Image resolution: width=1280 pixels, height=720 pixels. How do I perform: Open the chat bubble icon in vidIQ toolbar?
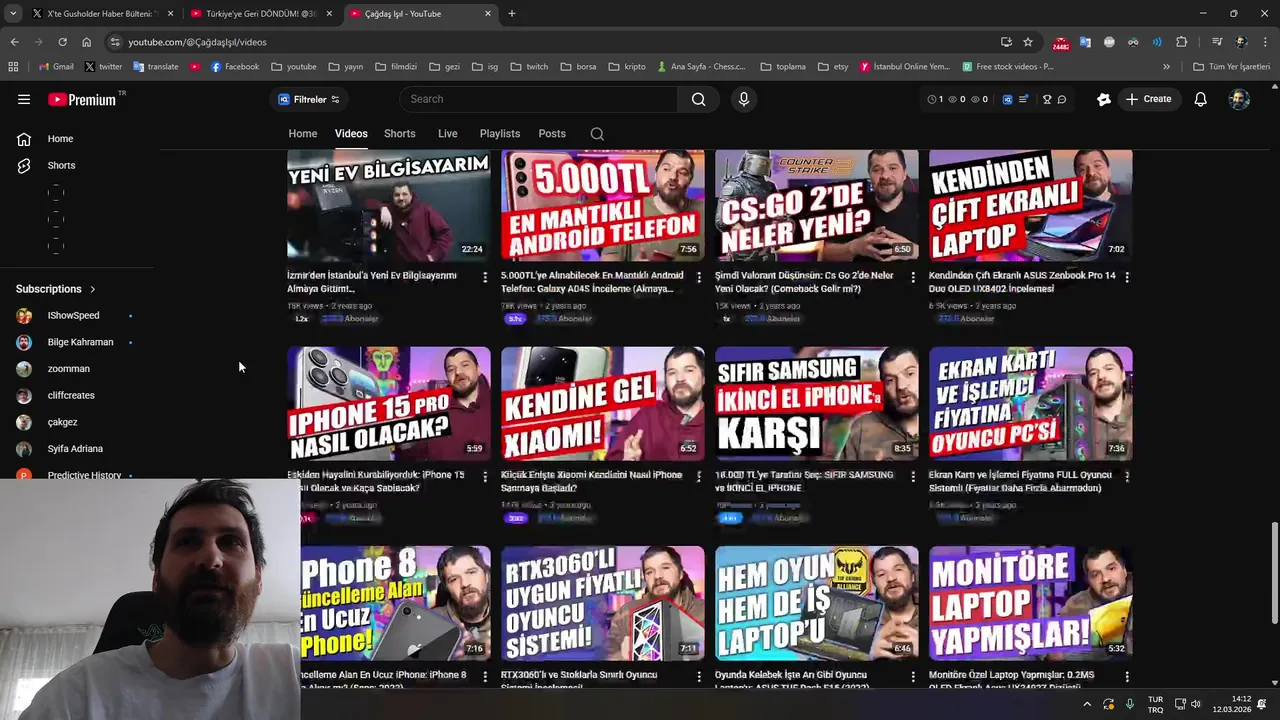[1062, 99]
